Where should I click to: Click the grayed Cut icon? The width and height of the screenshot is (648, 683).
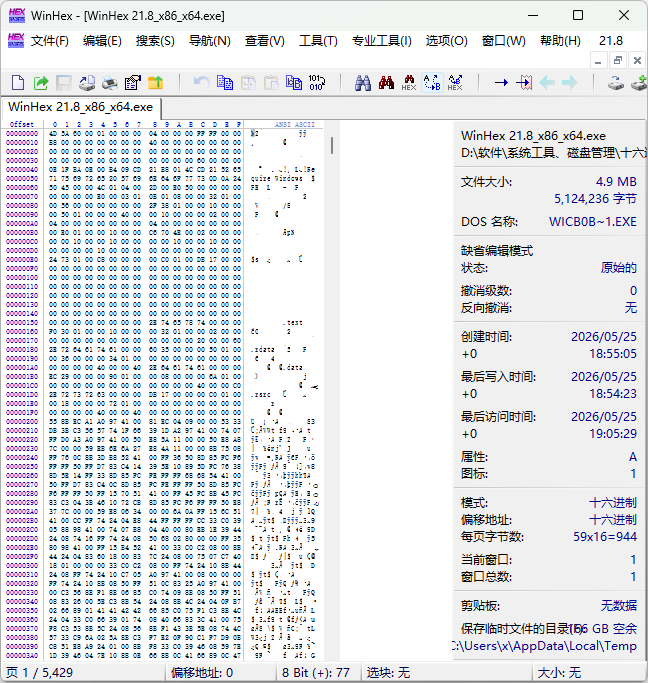point(248,82)
